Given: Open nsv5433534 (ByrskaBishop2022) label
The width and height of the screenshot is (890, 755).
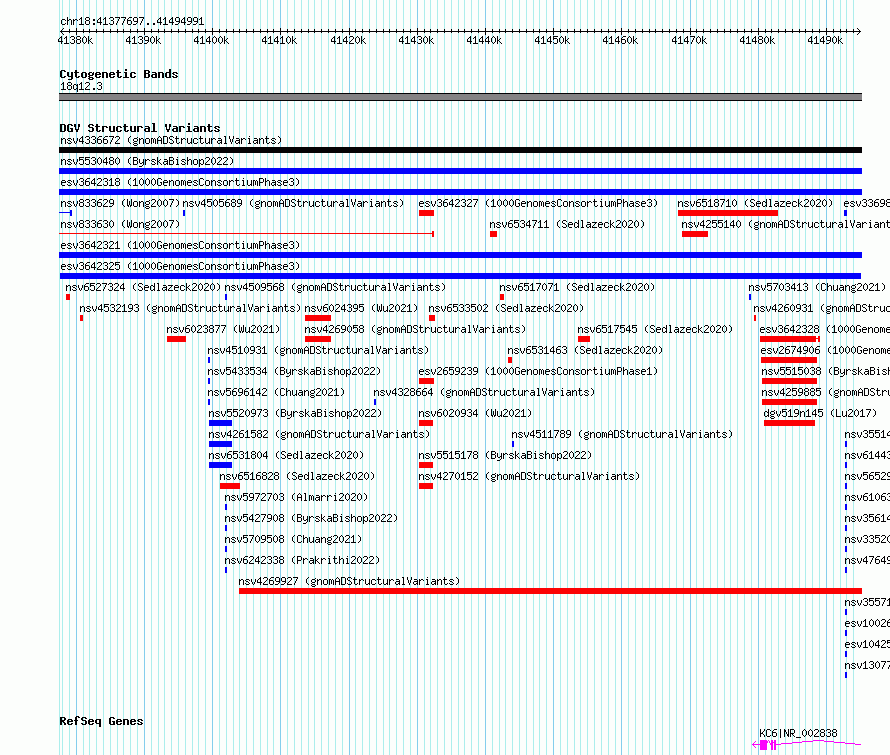Looking at the screenshot, I should 294,371.
